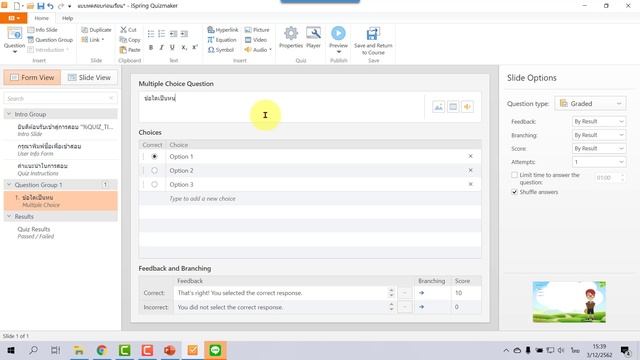Insert a numbered list

pos(162,33)
